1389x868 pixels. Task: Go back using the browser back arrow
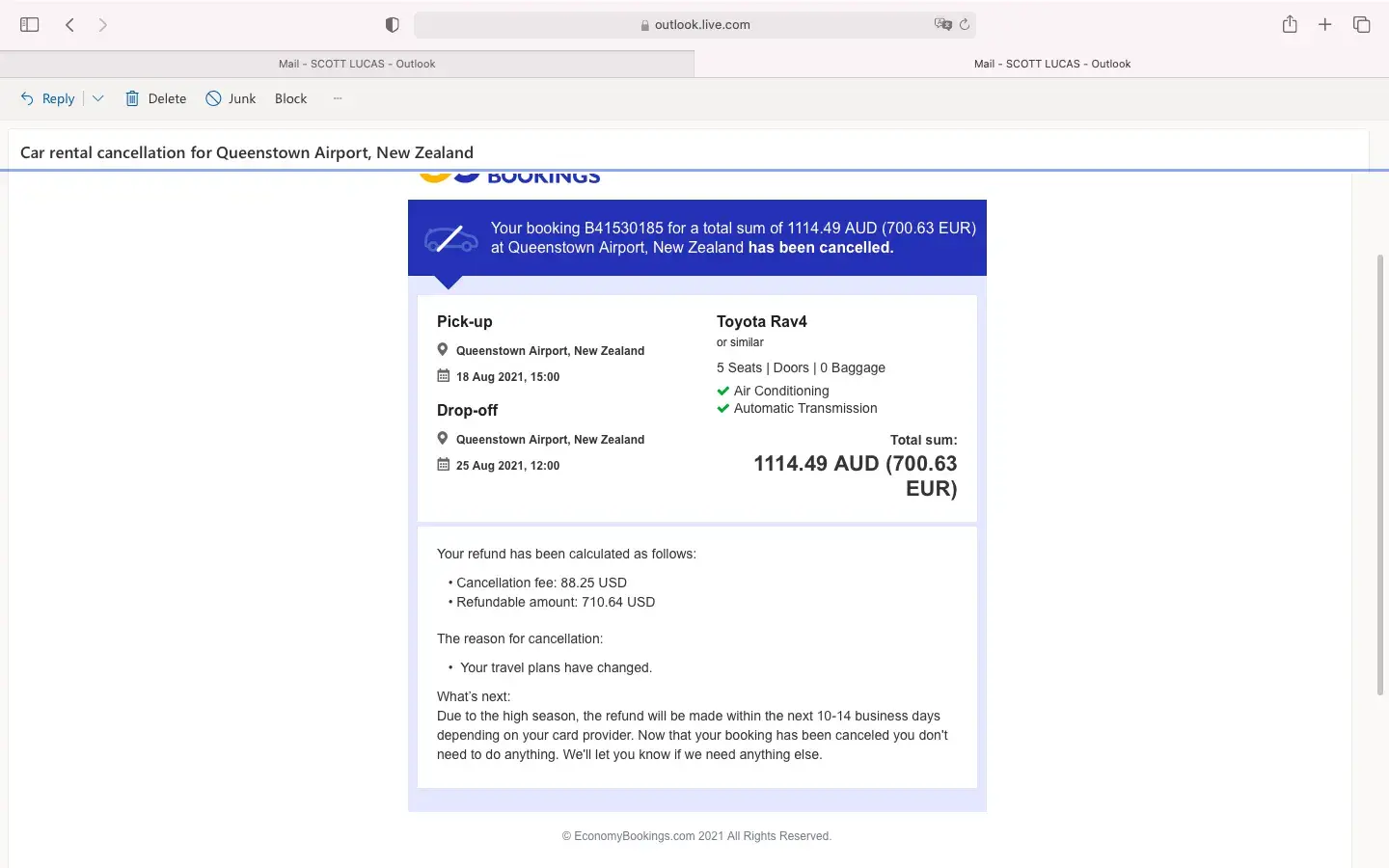point(69,25)
